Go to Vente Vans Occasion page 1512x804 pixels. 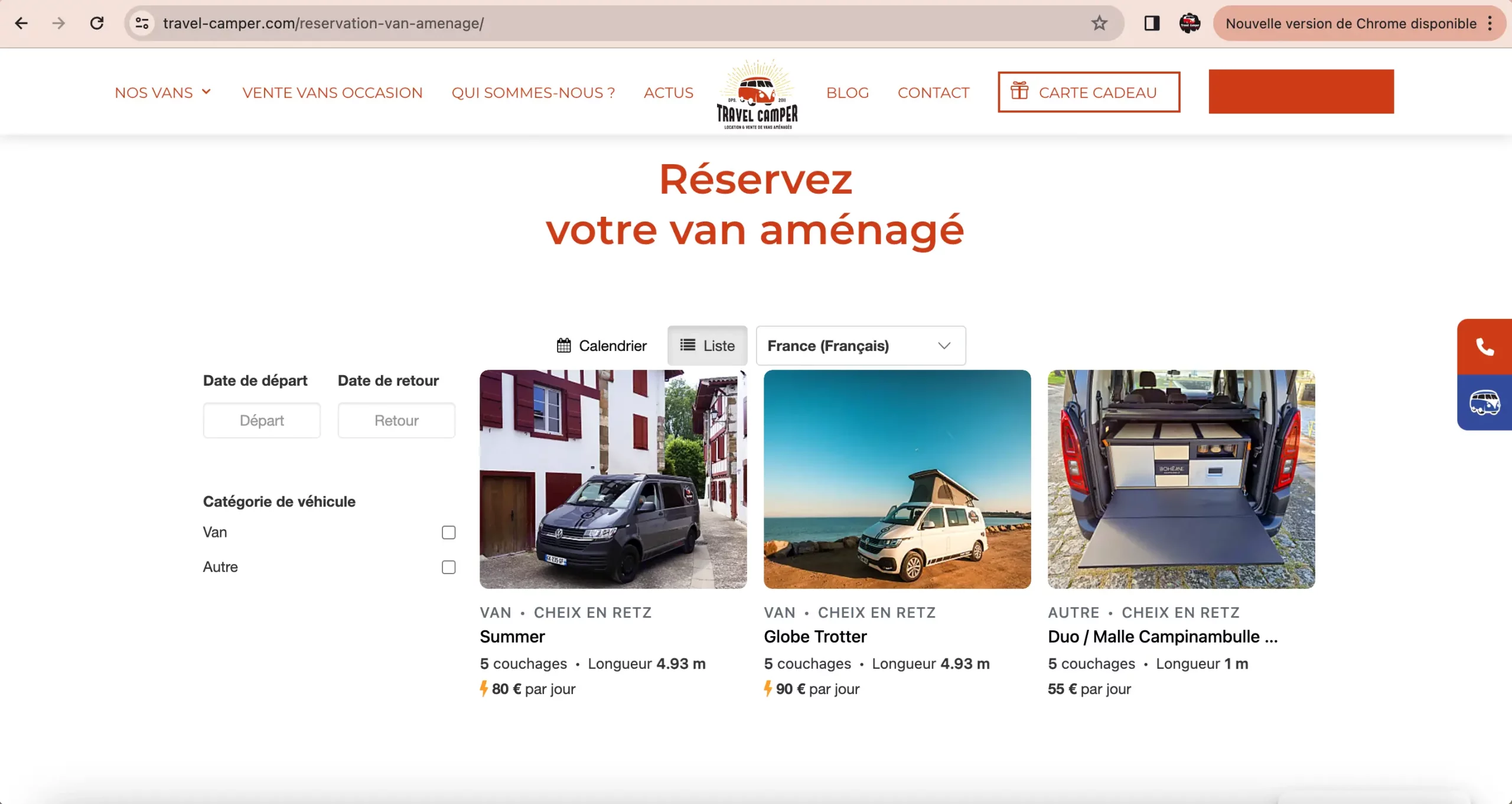coord(332,93)
